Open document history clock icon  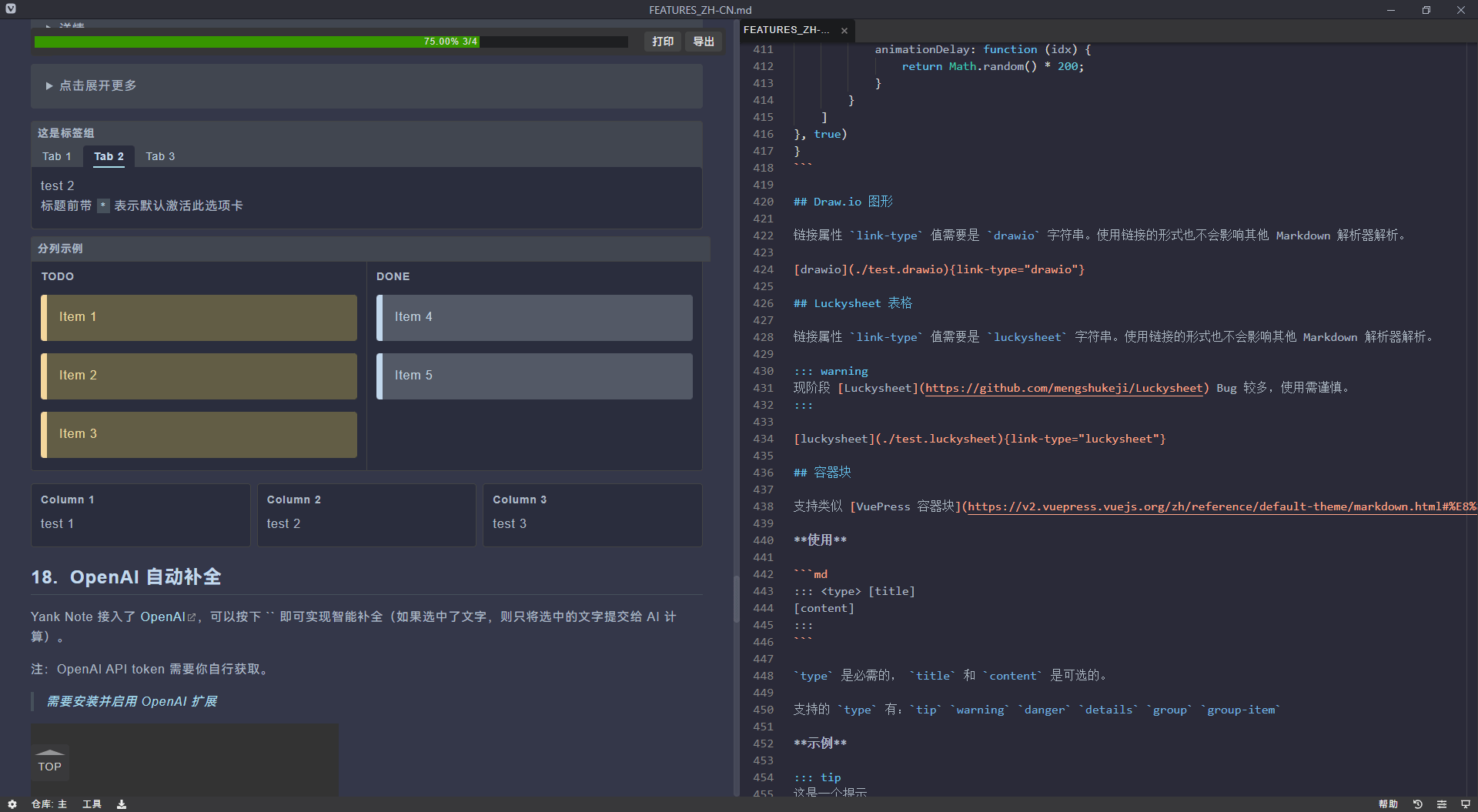(1418, 804)
